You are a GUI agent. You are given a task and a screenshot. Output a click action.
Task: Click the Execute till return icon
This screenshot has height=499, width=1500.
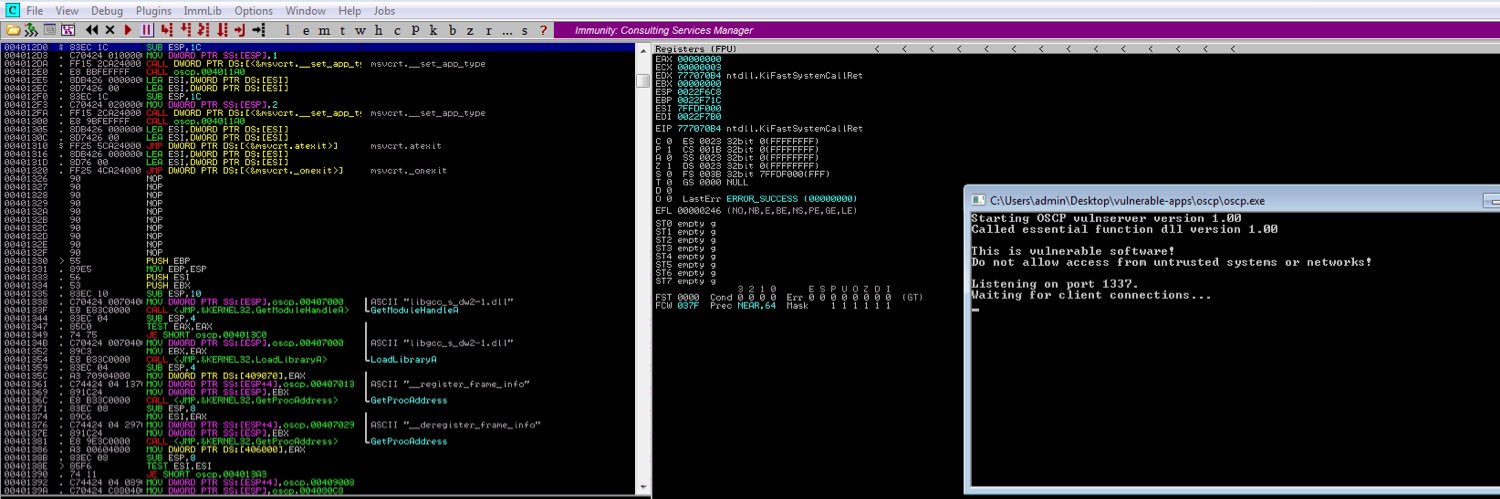pyautogui.click(x=240, y=30)
